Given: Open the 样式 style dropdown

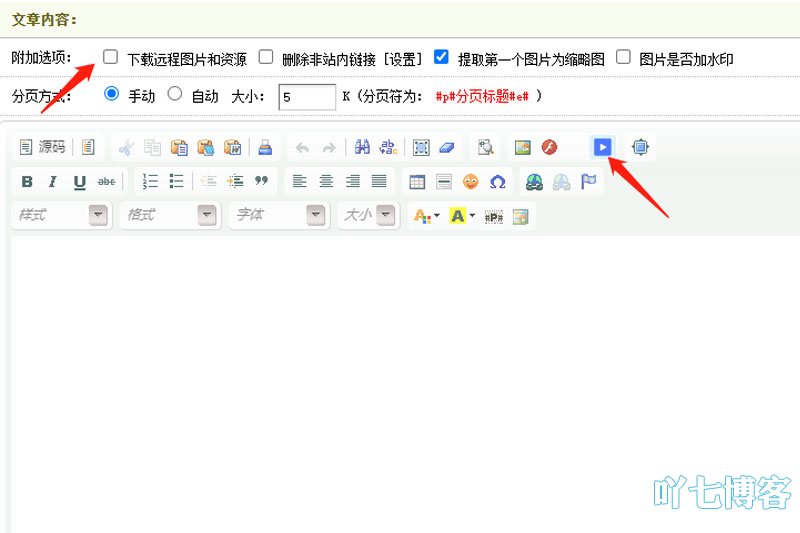Looking at the screenshot, I should coord(61,215).
